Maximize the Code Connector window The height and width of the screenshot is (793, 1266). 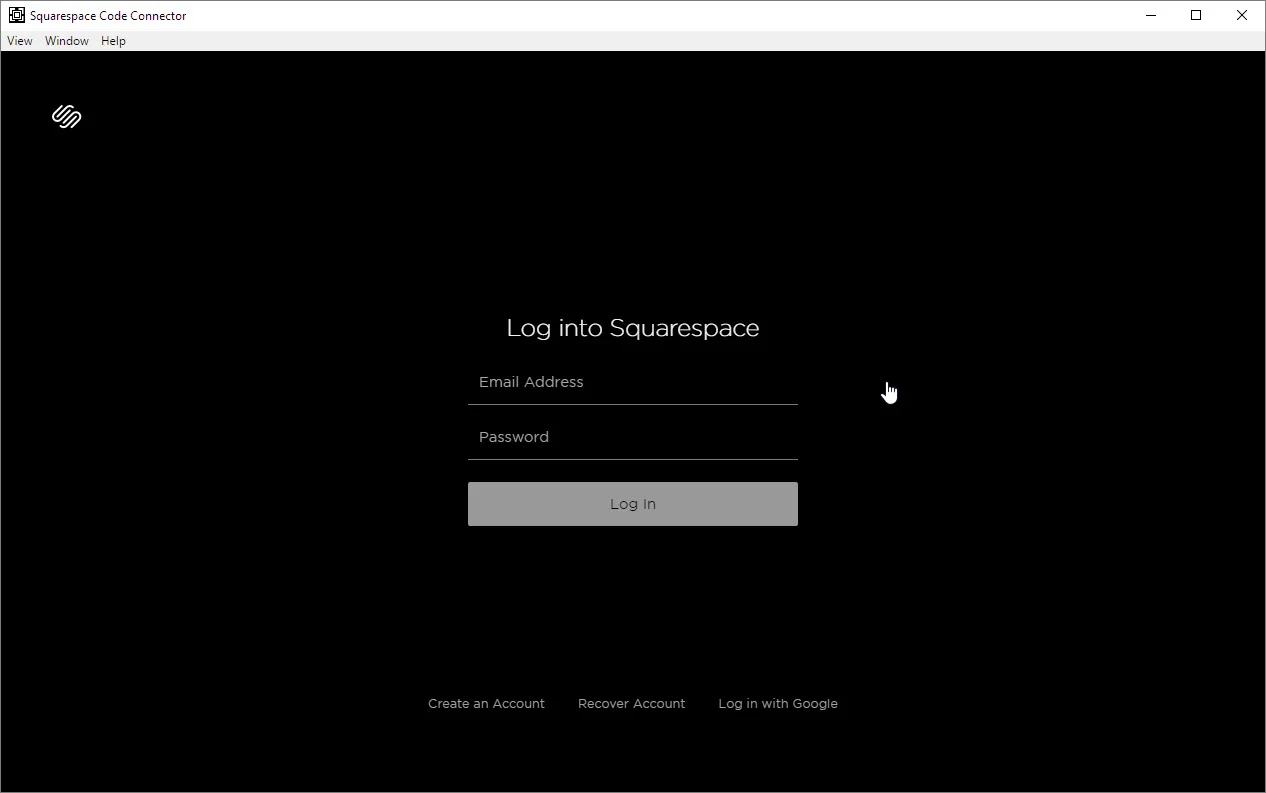(1196, 15)
